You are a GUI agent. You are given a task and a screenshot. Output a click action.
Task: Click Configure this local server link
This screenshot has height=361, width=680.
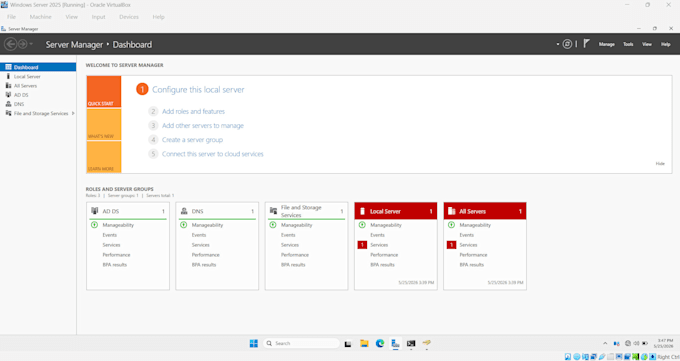[x=198, y=89]
